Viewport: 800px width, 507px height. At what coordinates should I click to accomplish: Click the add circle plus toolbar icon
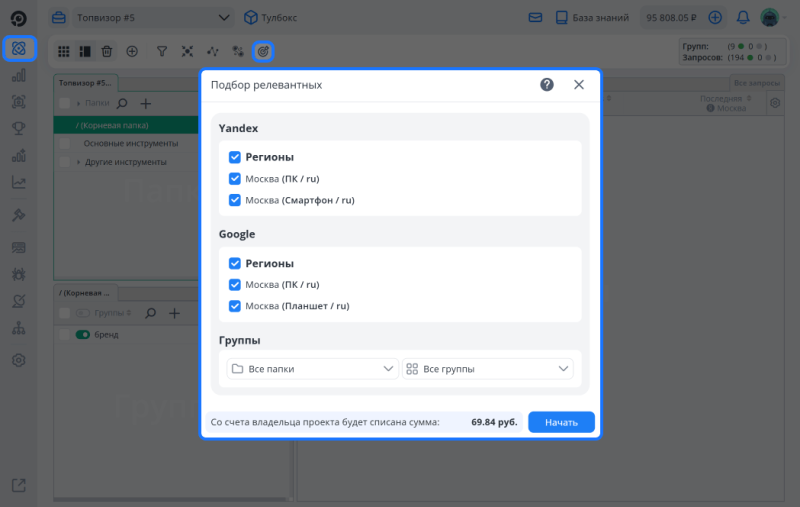(x=132, y=52)
